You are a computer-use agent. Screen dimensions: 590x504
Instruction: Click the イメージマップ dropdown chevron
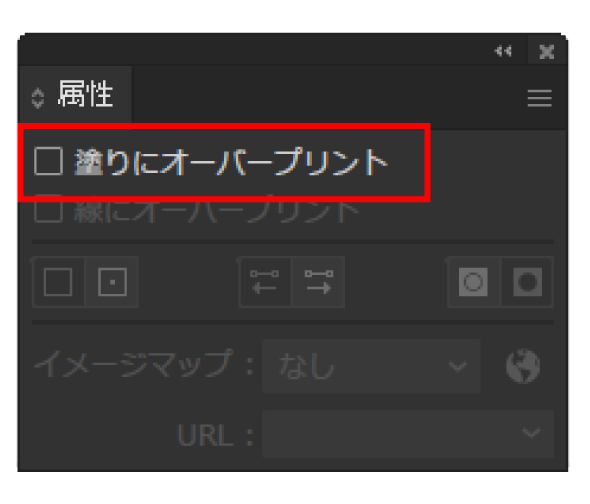(458, 366)
